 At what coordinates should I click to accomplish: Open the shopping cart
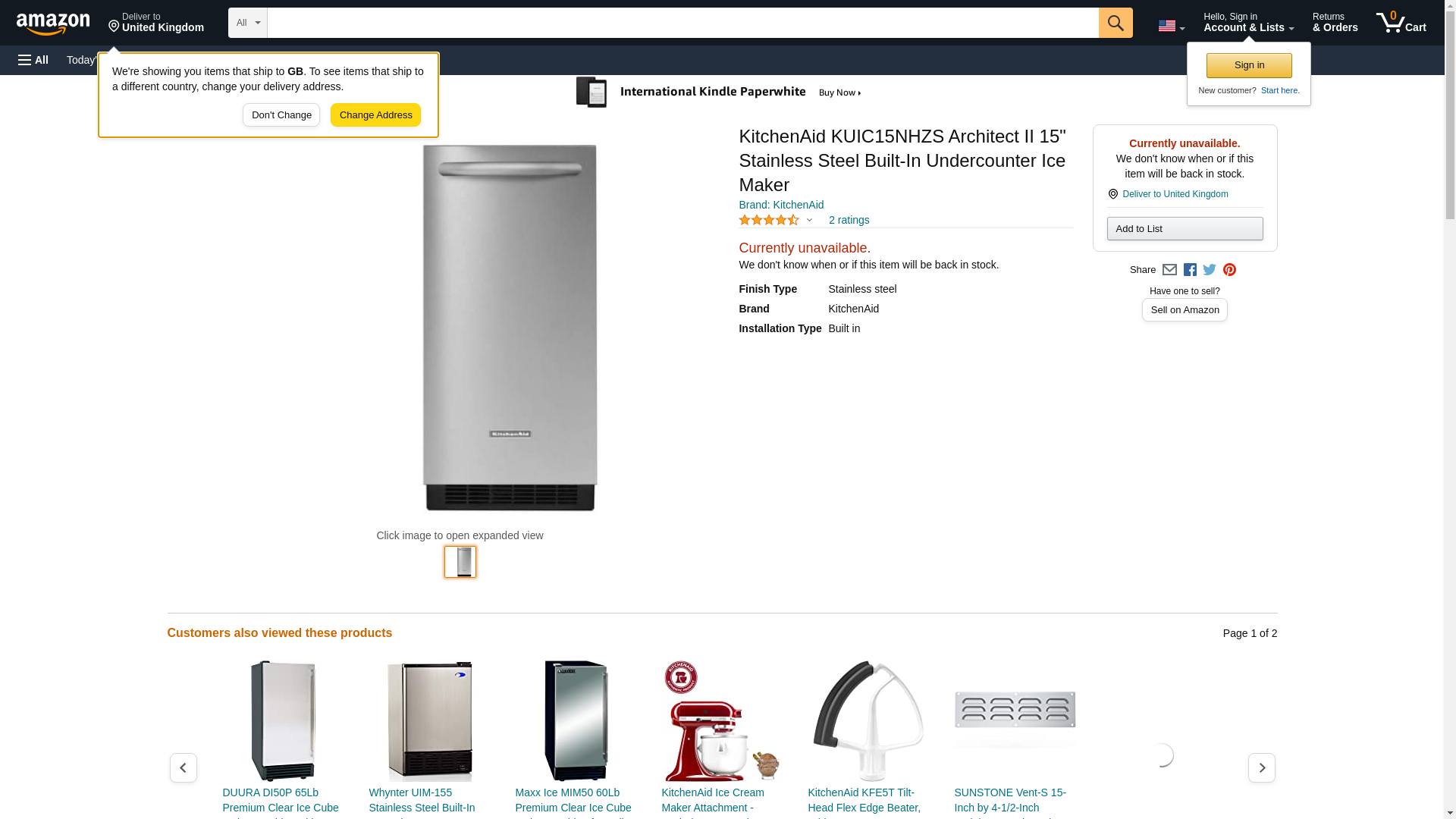1401,23
